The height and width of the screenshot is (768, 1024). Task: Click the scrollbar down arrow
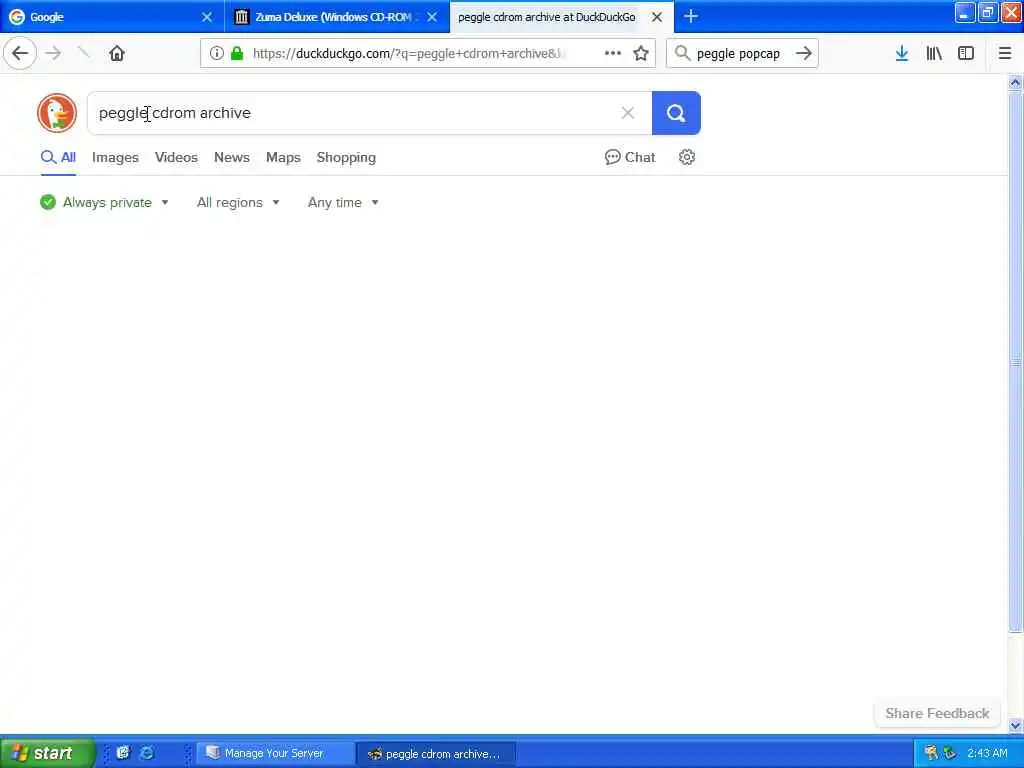point(1015,726)
